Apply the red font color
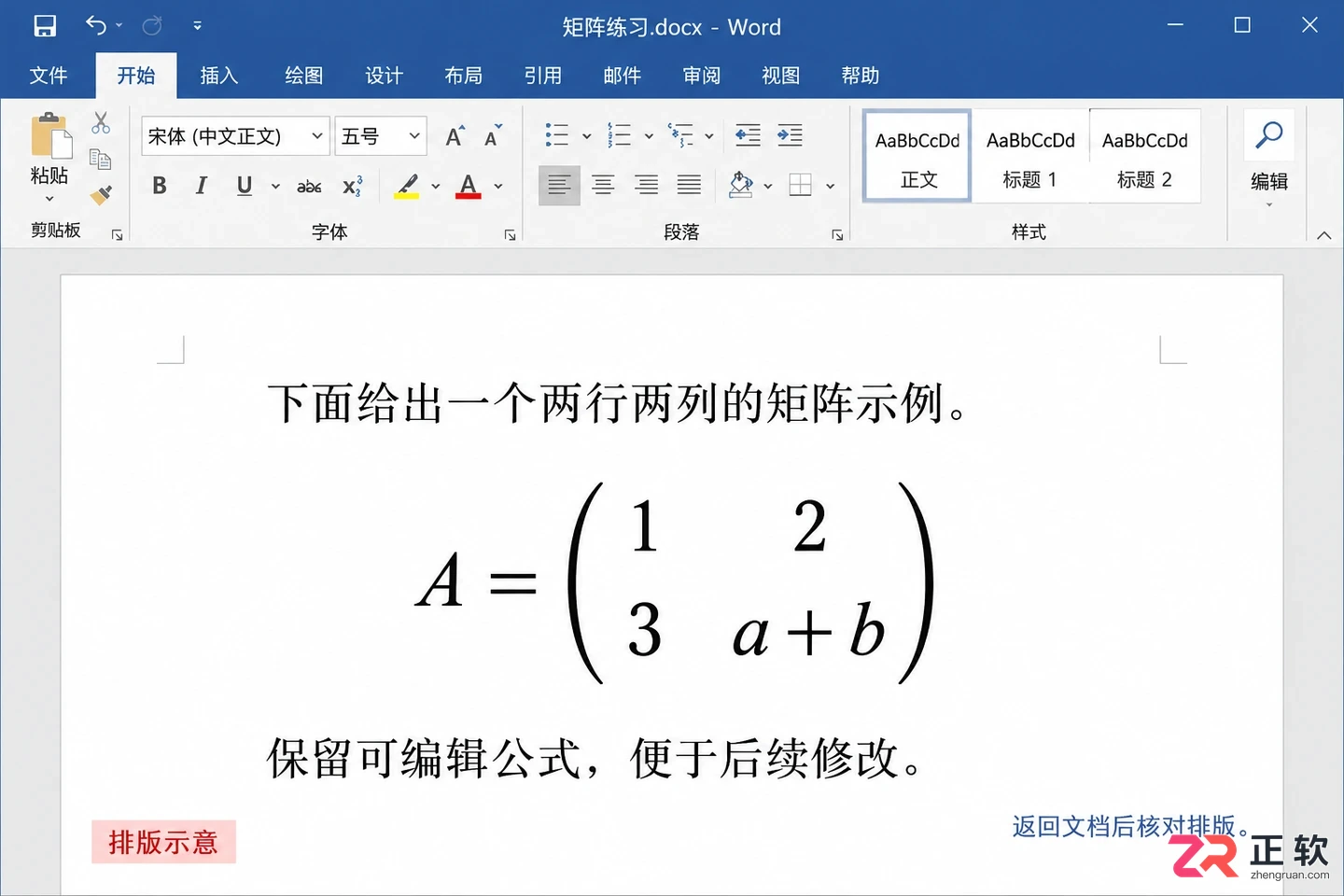Viewport: 1344px width, 896px height. [x=469, y=186]
